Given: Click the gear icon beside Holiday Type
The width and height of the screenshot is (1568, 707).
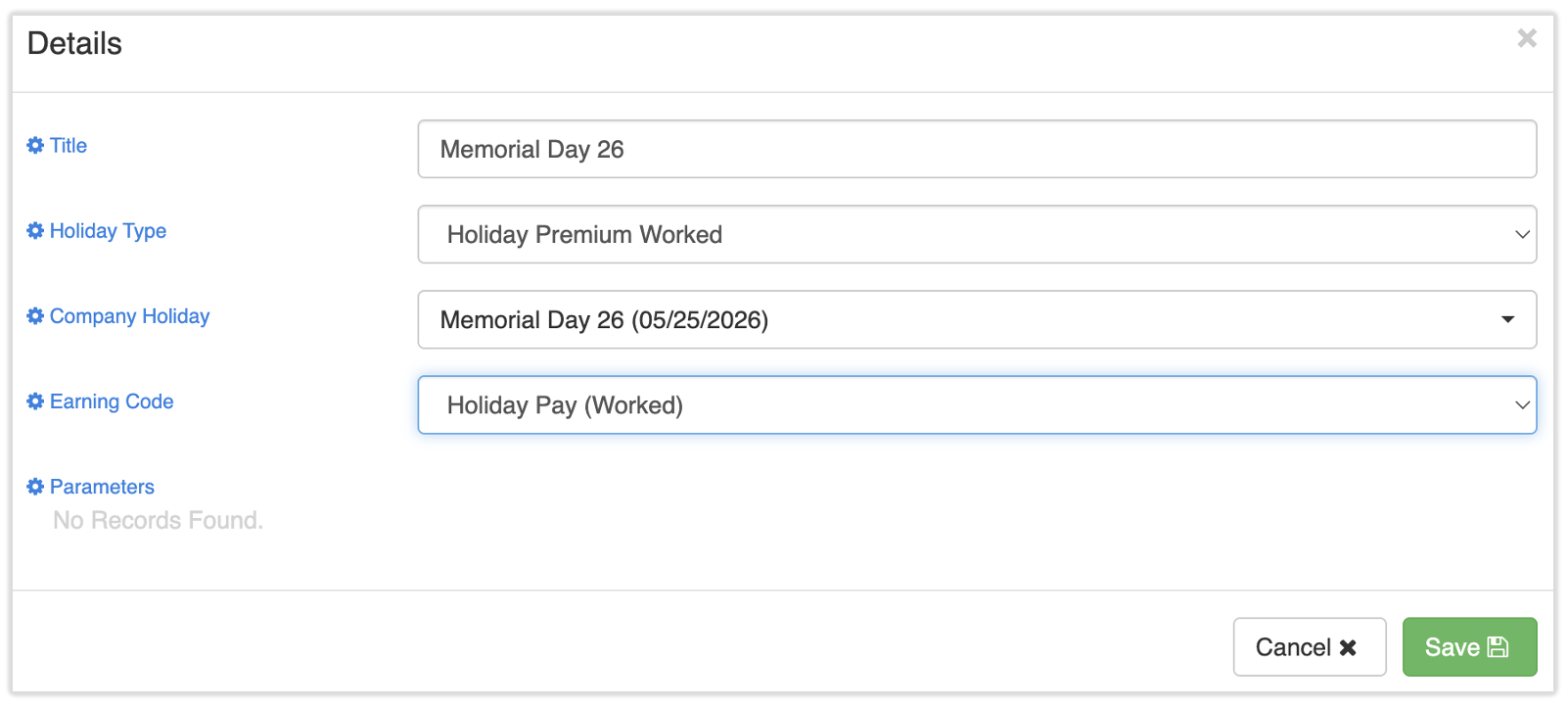Looking at the screenshot, I should point(35,231).
